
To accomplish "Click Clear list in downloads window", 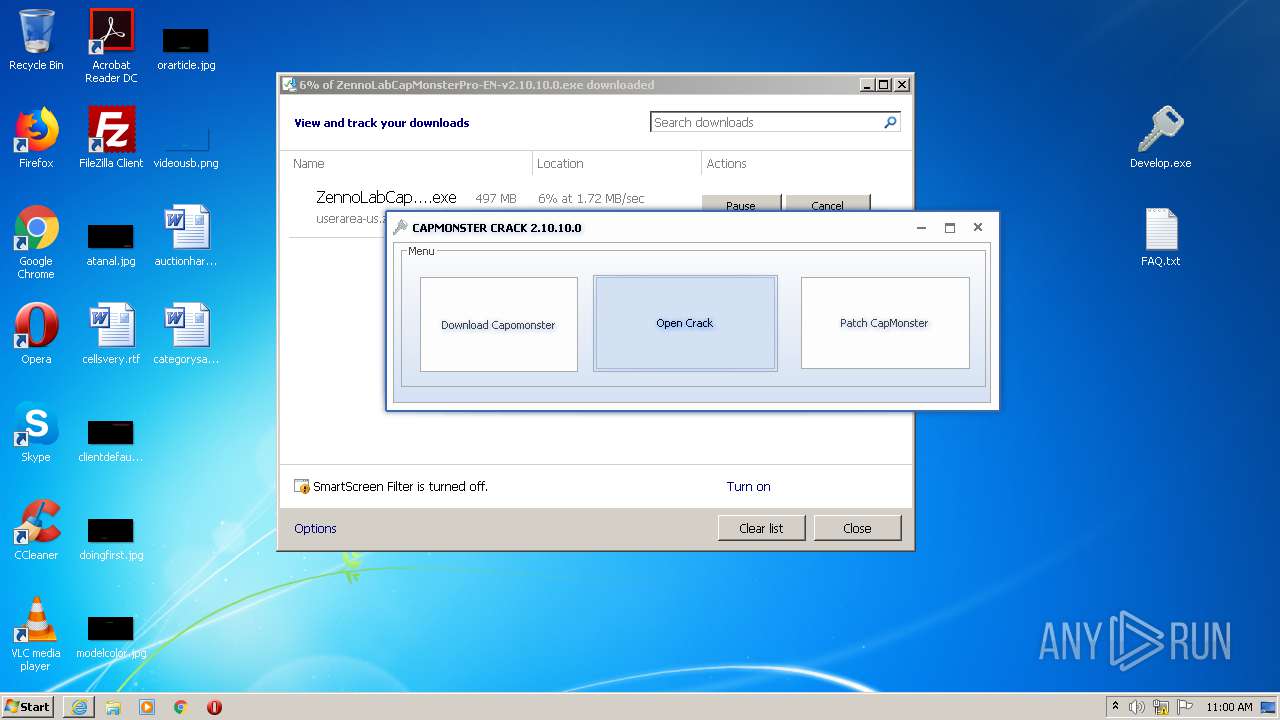I will tap(761, 528).
